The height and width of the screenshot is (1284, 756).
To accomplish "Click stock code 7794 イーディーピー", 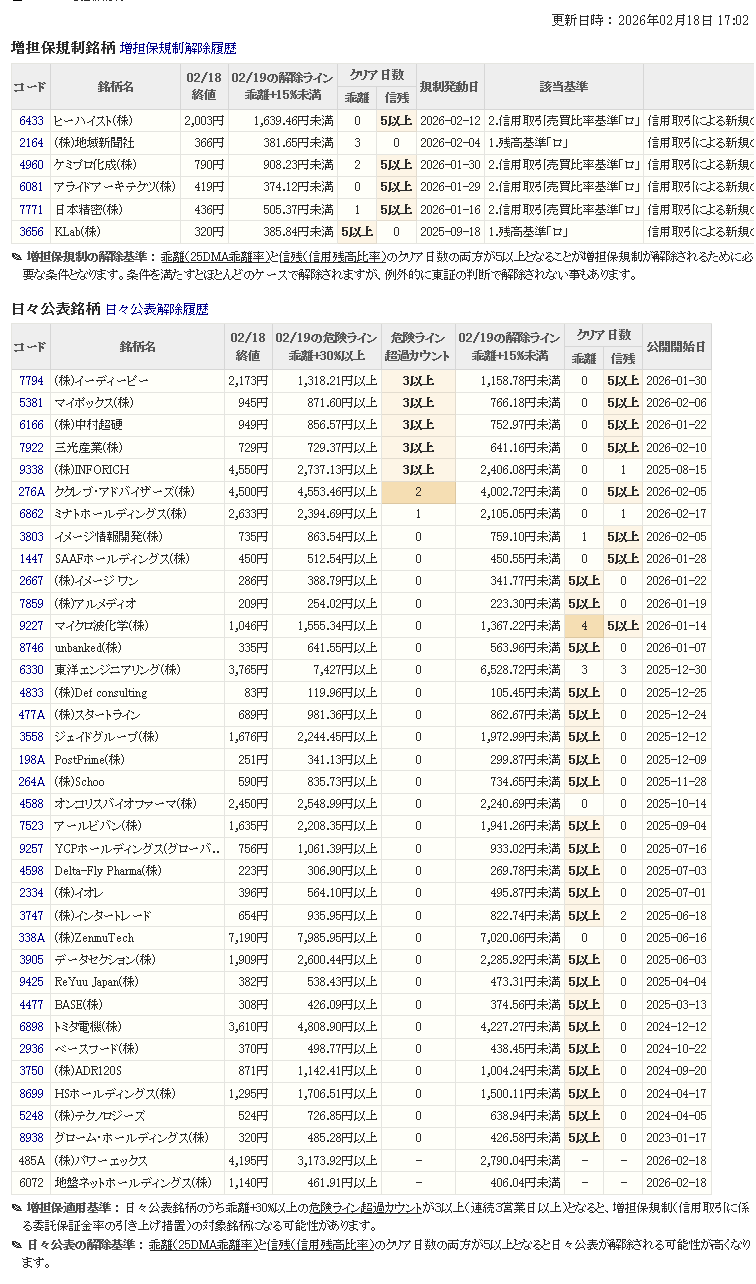I will click(31, 381).
